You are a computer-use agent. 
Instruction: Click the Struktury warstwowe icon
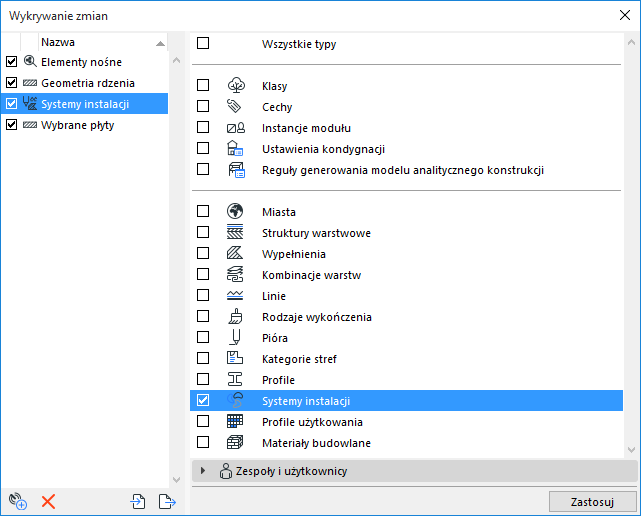(235, 232)
